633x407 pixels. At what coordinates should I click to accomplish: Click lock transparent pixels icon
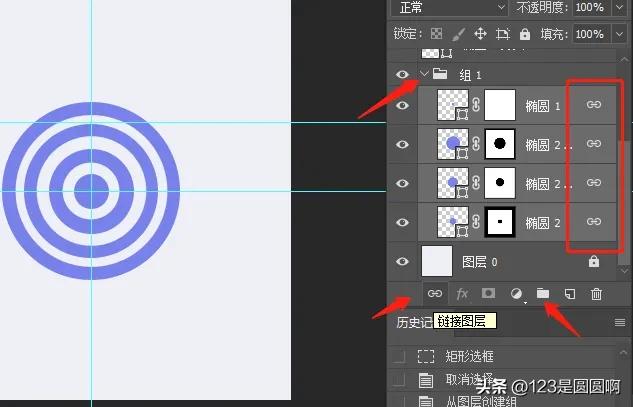(436, 34)
